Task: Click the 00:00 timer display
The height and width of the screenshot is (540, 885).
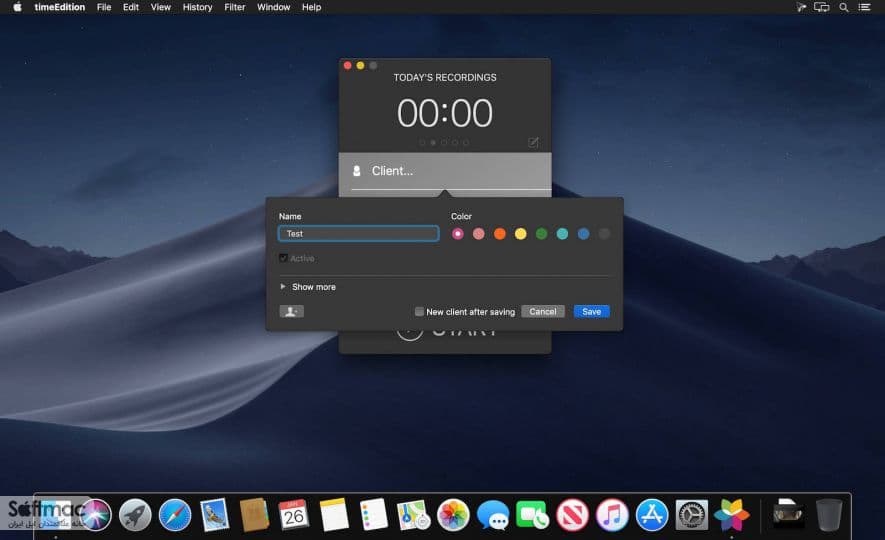Action: pos(445,113)
